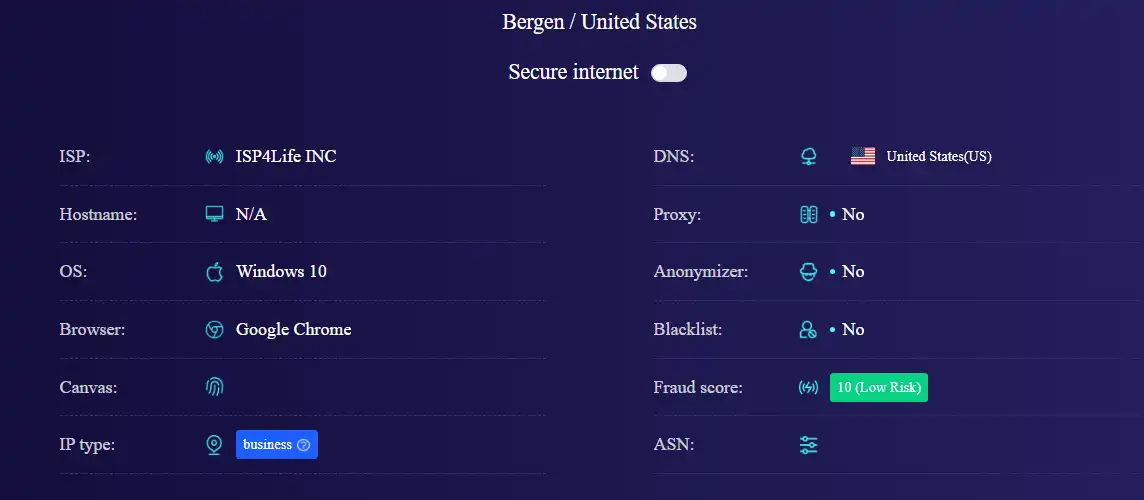Click the Google Chrome browser icon
The image size is (1144, 500).
[x=214, y=330]
